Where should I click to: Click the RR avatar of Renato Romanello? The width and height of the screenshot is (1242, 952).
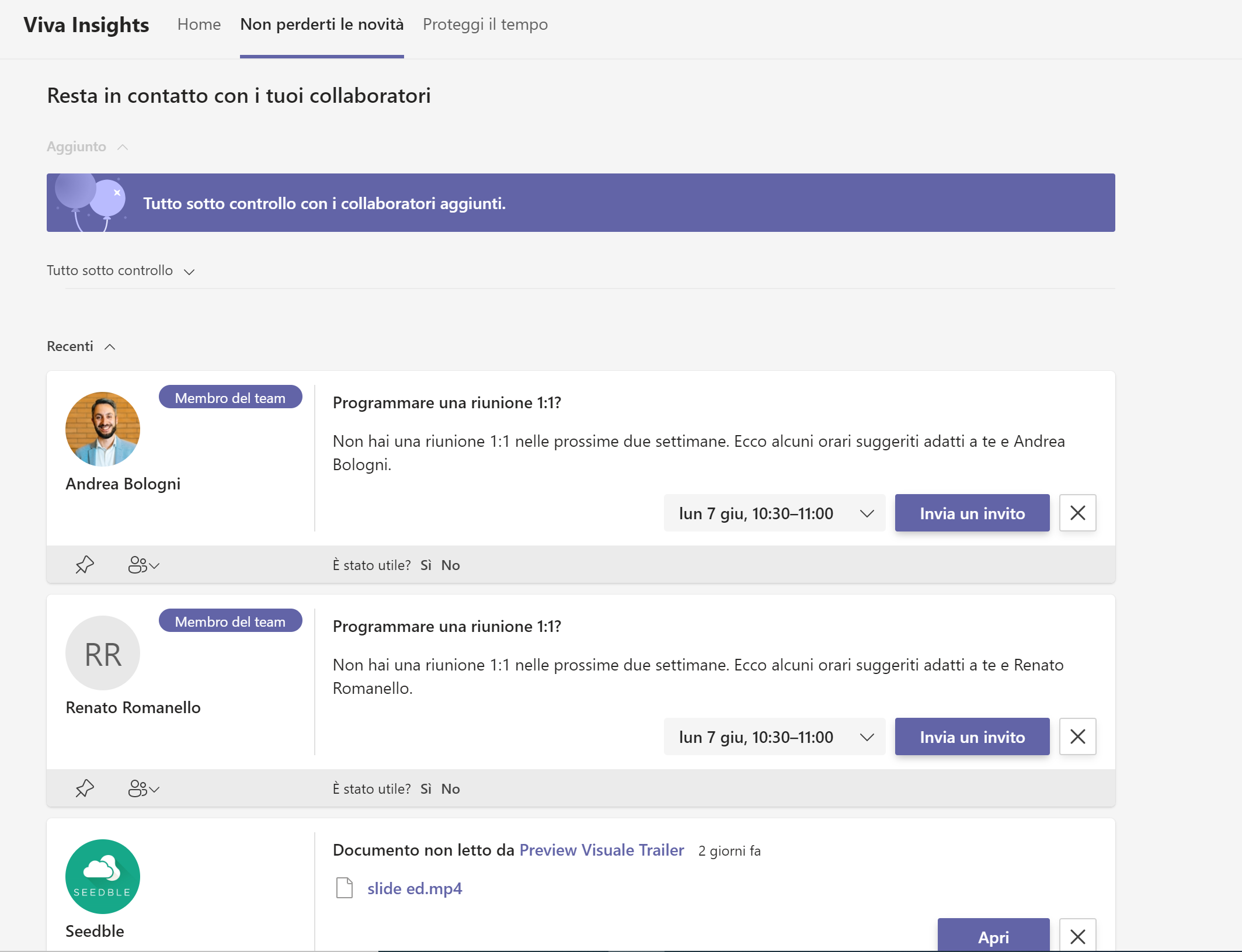[103, 653]
